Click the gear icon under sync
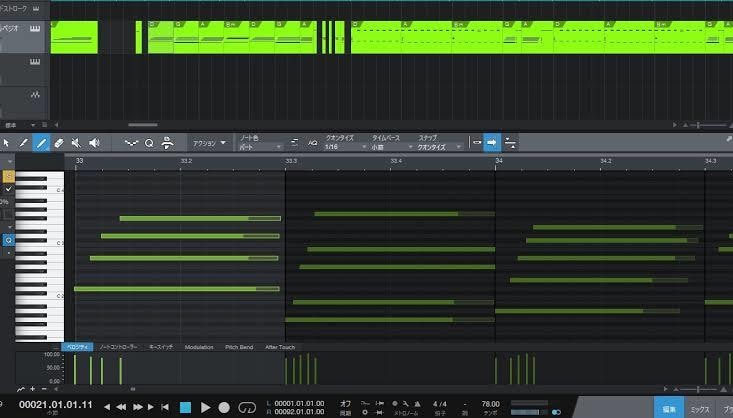The width and height of the screenshot is (733, 418). [x=365, y=412]
